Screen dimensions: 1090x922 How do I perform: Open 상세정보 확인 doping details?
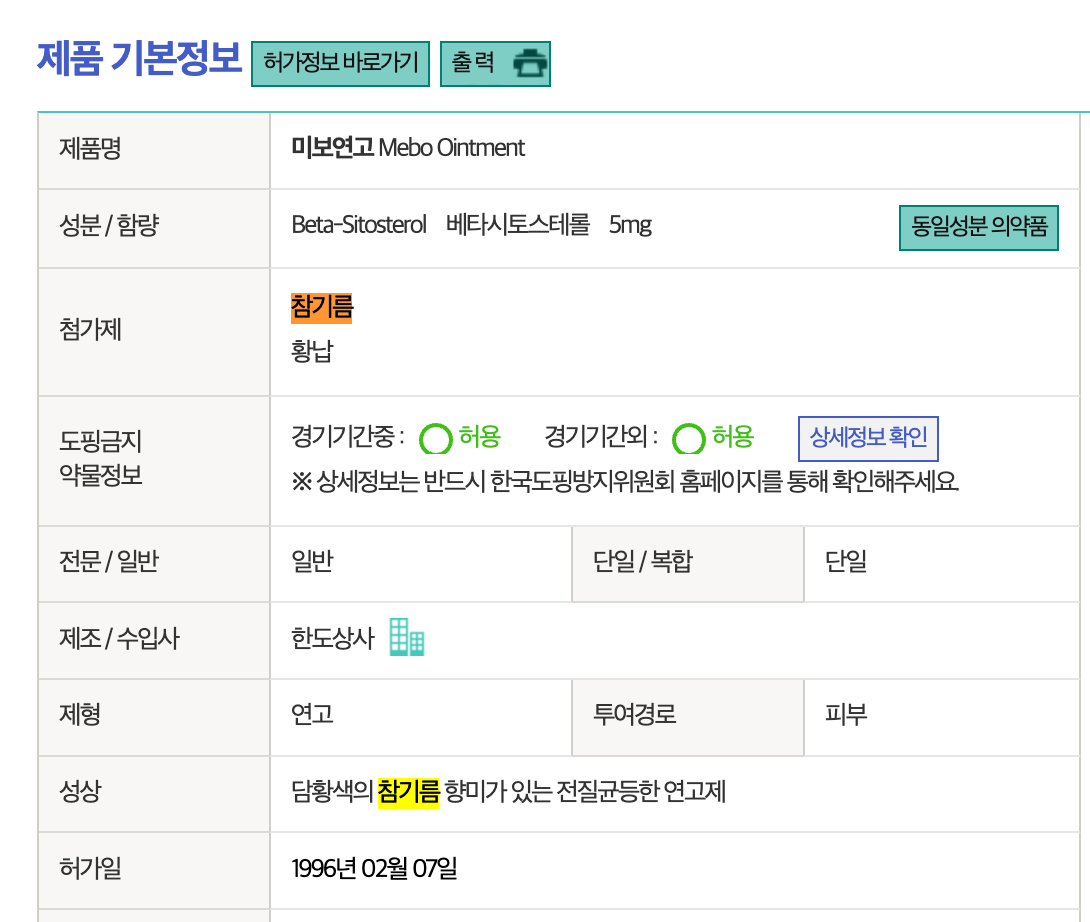pyautogui.click(x=868, y=438)
